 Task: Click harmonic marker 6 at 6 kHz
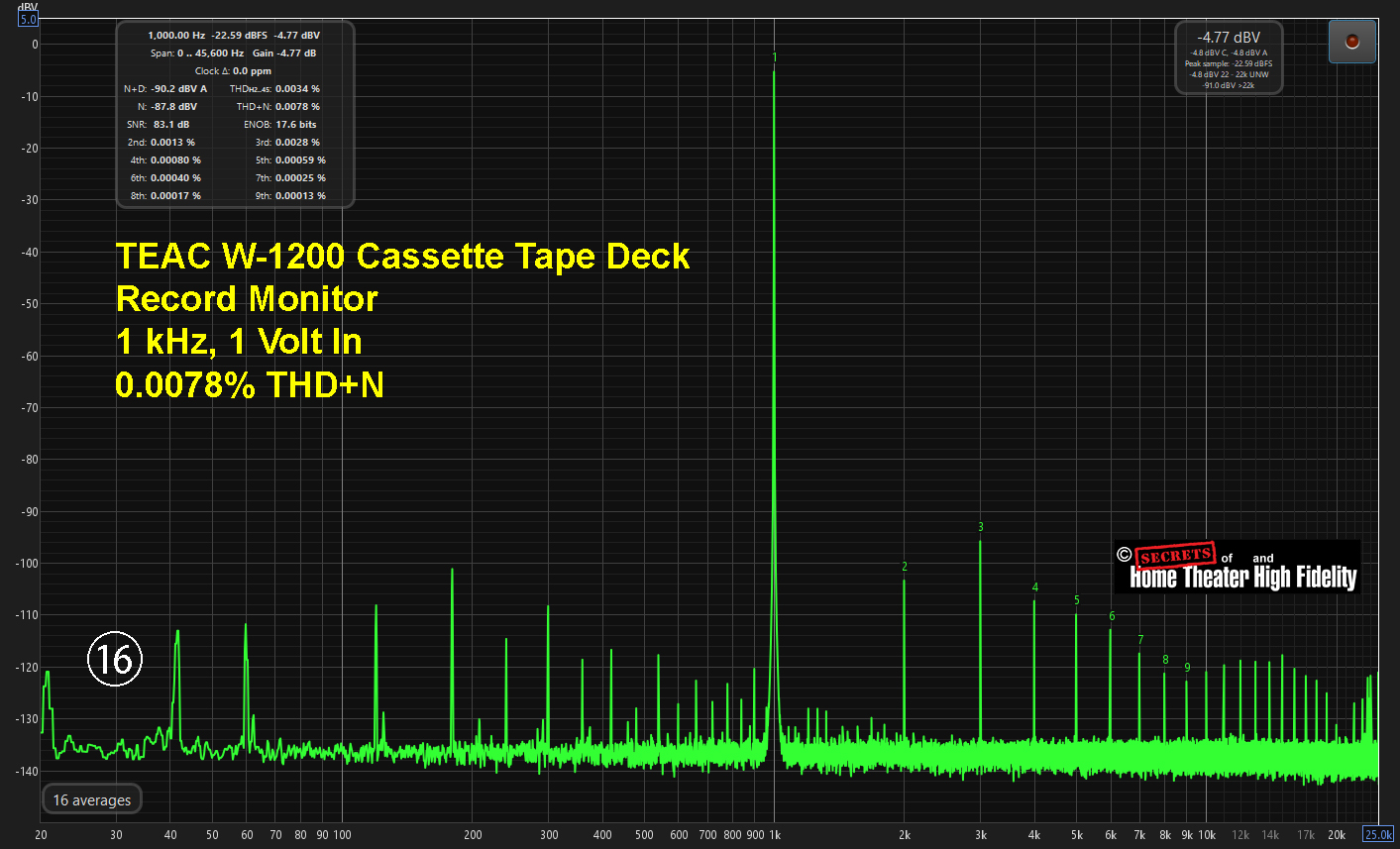[1112, 616]
